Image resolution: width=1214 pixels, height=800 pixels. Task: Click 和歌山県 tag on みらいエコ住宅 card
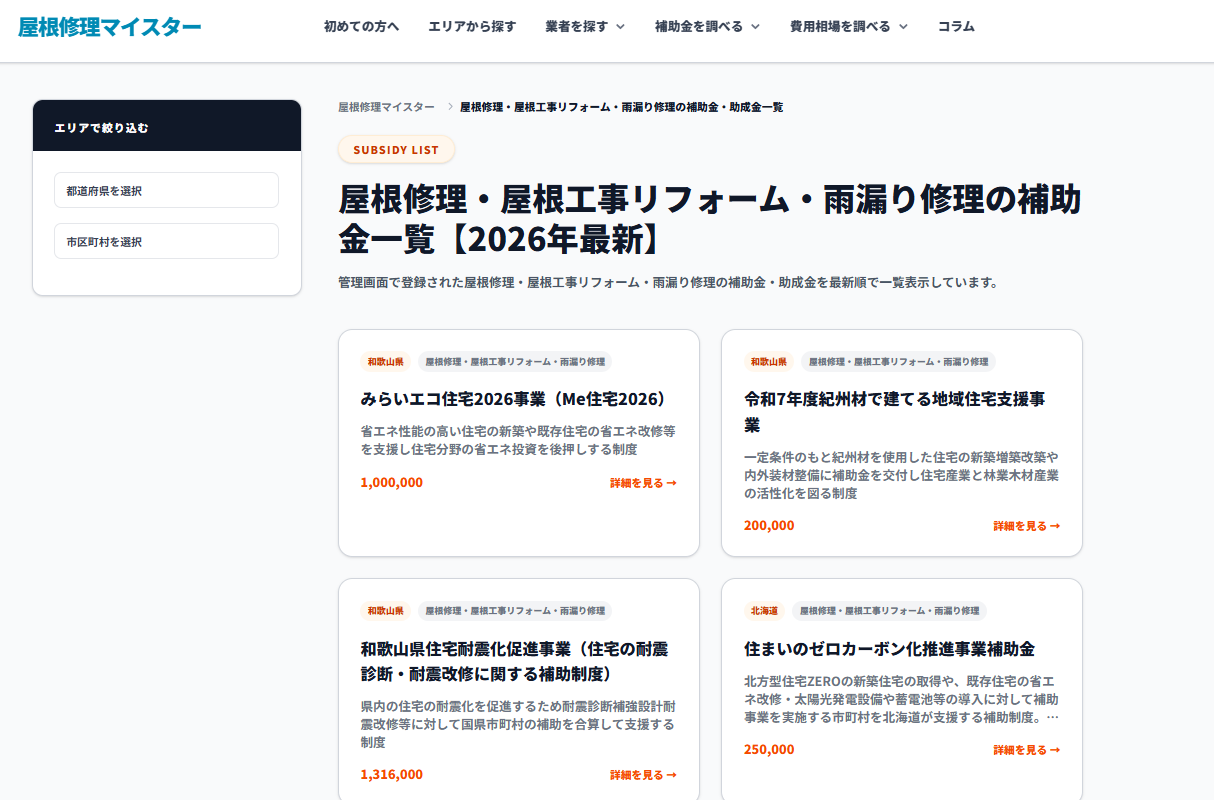(385, 362)
